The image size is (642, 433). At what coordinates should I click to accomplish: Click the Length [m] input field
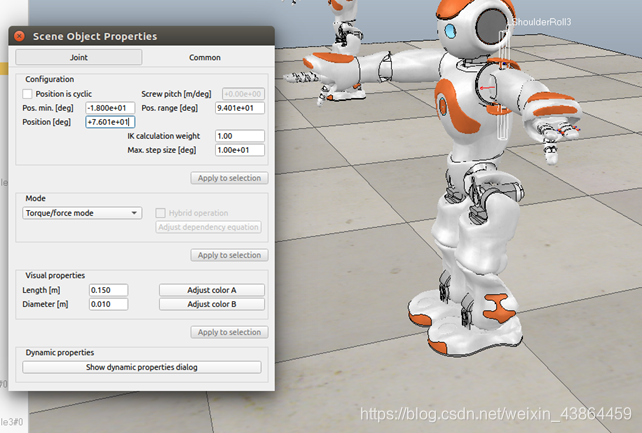pyautogui.click(x=109, y=290)
